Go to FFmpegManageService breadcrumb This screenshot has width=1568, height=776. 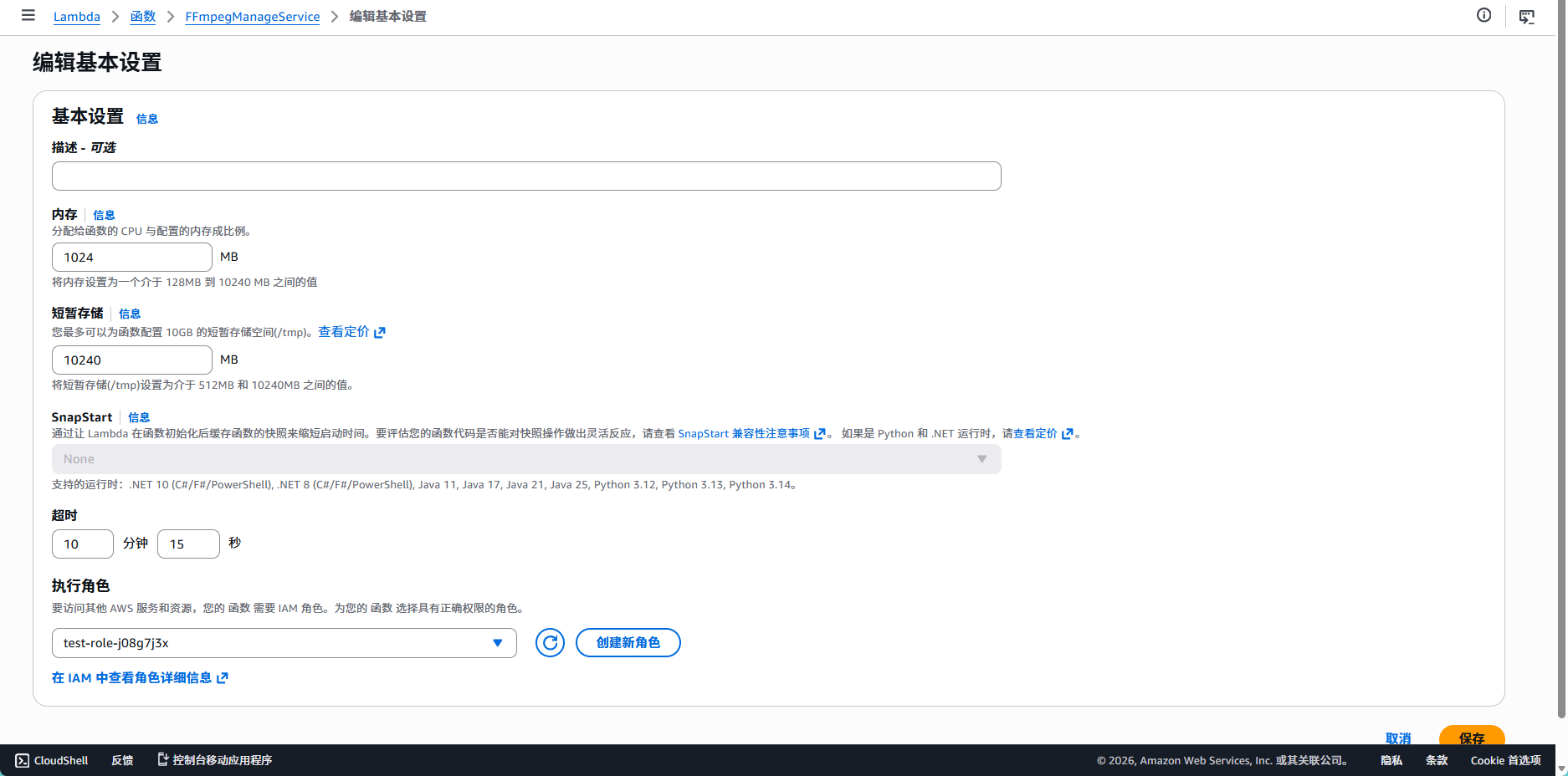pos(252,17)
